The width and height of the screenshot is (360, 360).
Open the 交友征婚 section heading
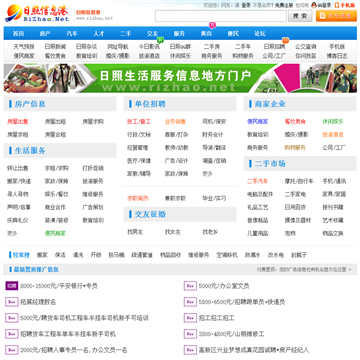click(x=150, y=214)
